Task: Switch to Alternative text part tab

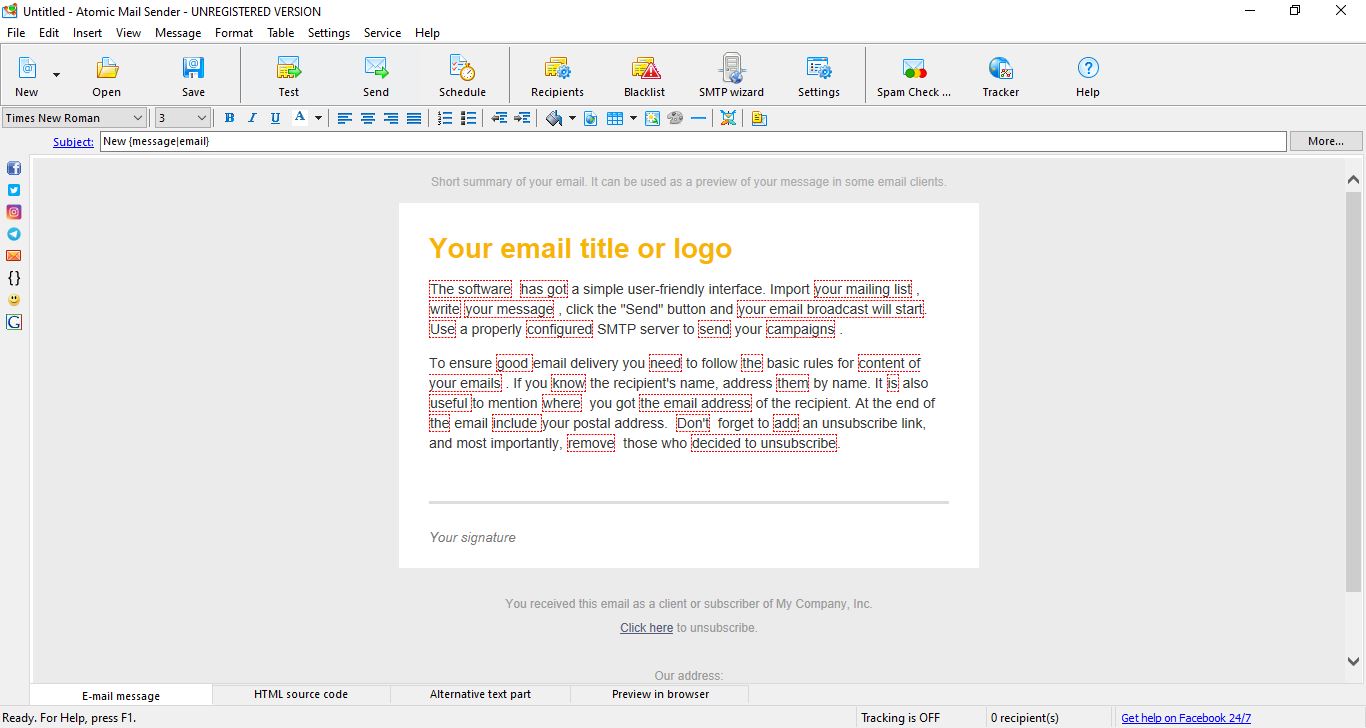Action: [480, 694]
